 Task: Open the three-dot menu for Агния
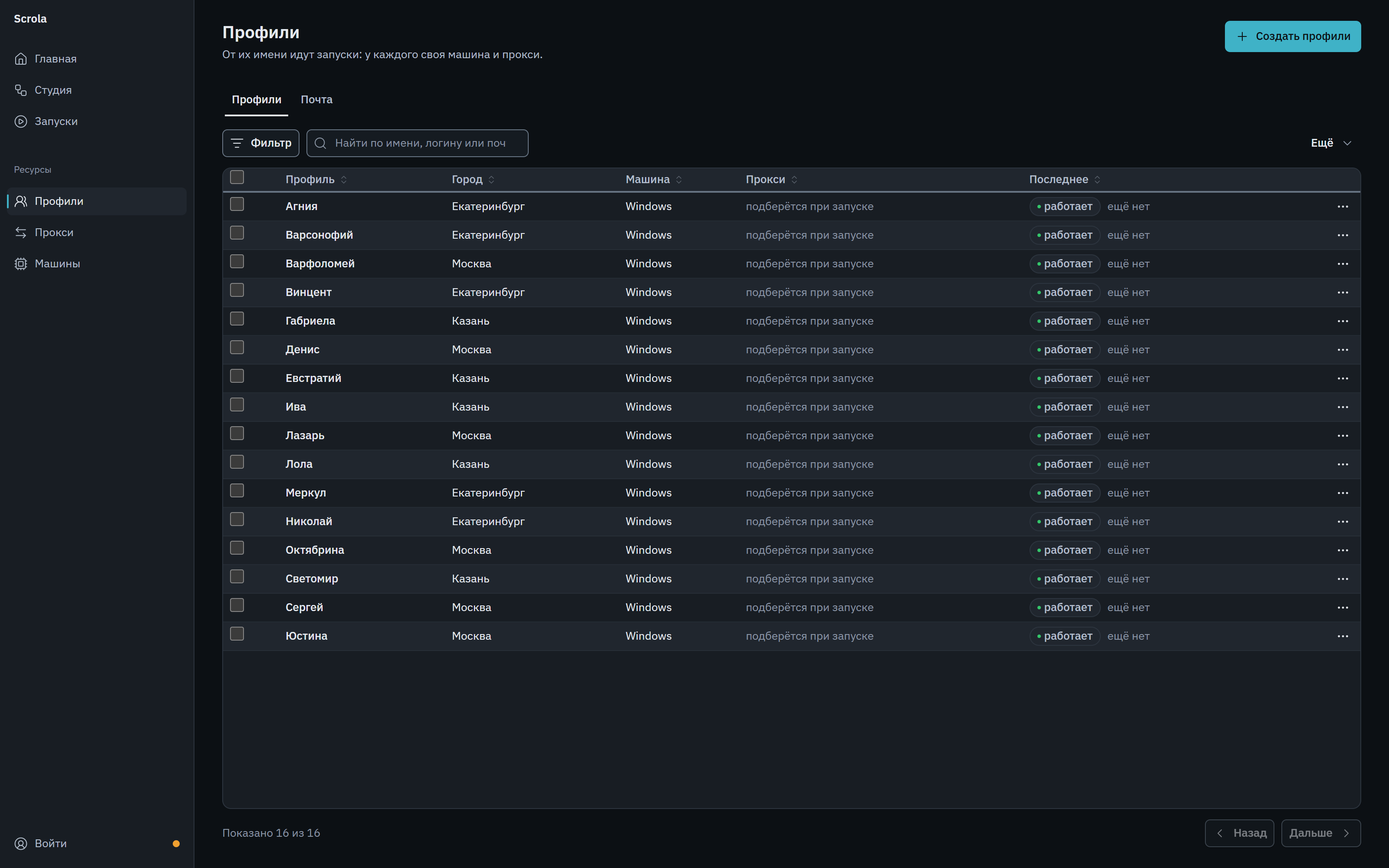click(x=1343, y=207)
